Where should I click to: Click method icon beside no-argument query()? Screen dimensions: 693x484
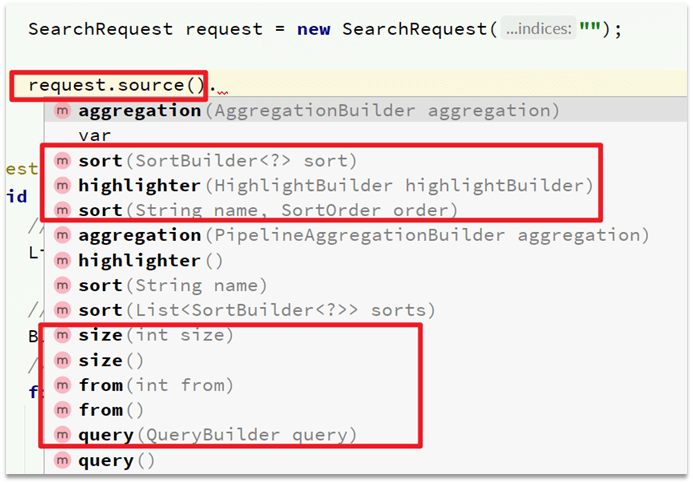[62, 460]
